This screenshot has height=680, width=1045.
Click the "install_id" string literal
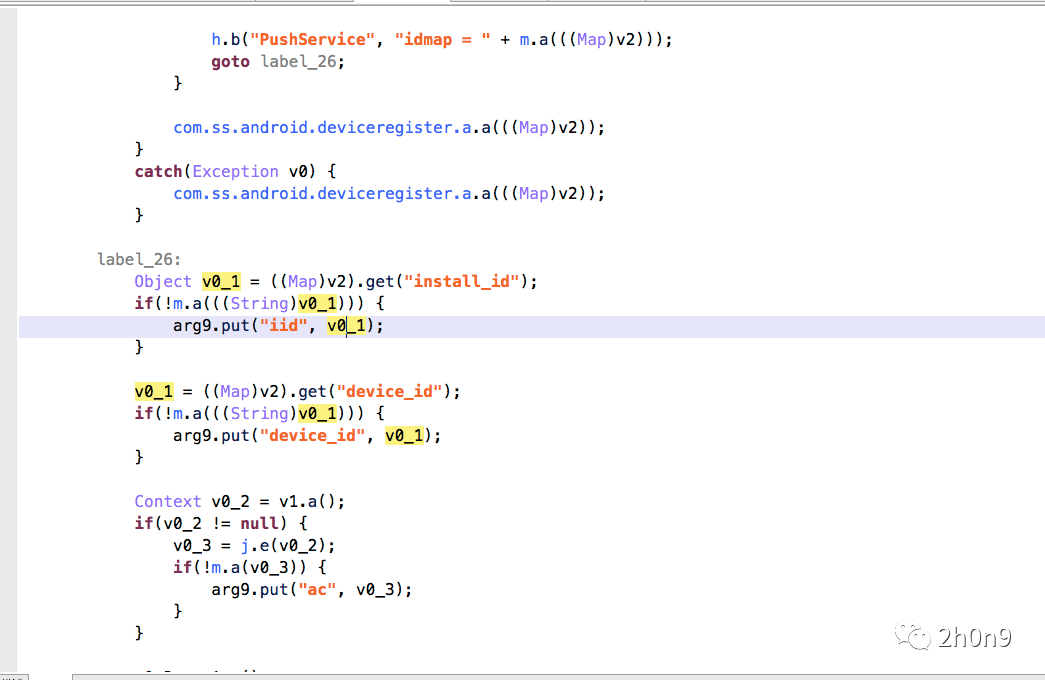point(461,281)
